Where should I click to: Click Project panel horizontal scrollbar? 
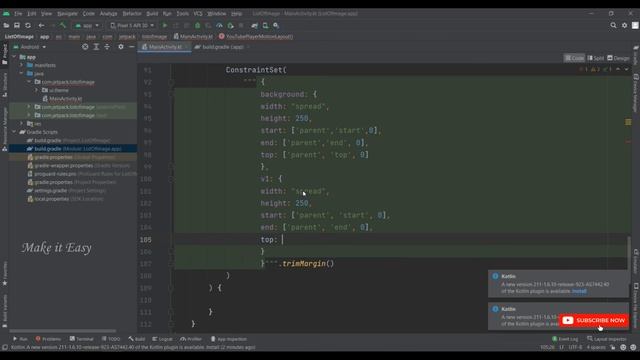(x=62, y=331)
